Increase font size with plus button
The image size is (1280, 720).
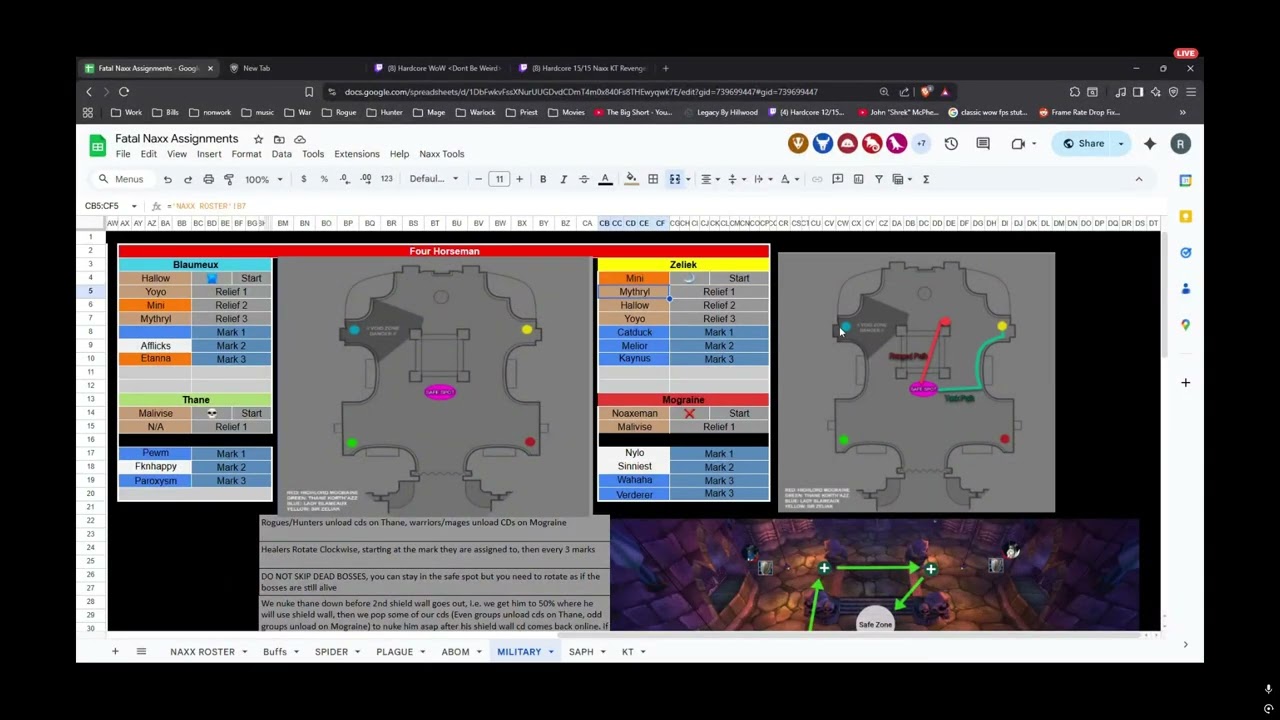click(x=519, y=179)
